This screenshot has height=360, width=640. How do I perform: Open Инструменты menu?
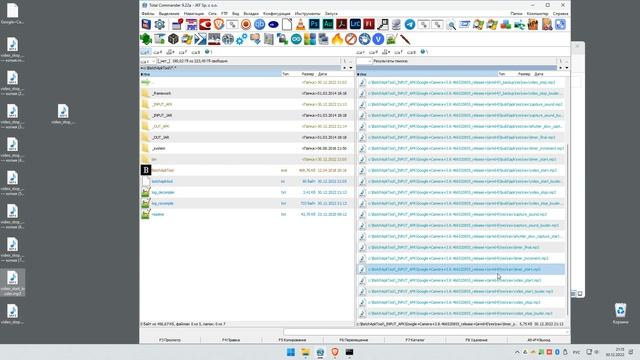(307, 13)
